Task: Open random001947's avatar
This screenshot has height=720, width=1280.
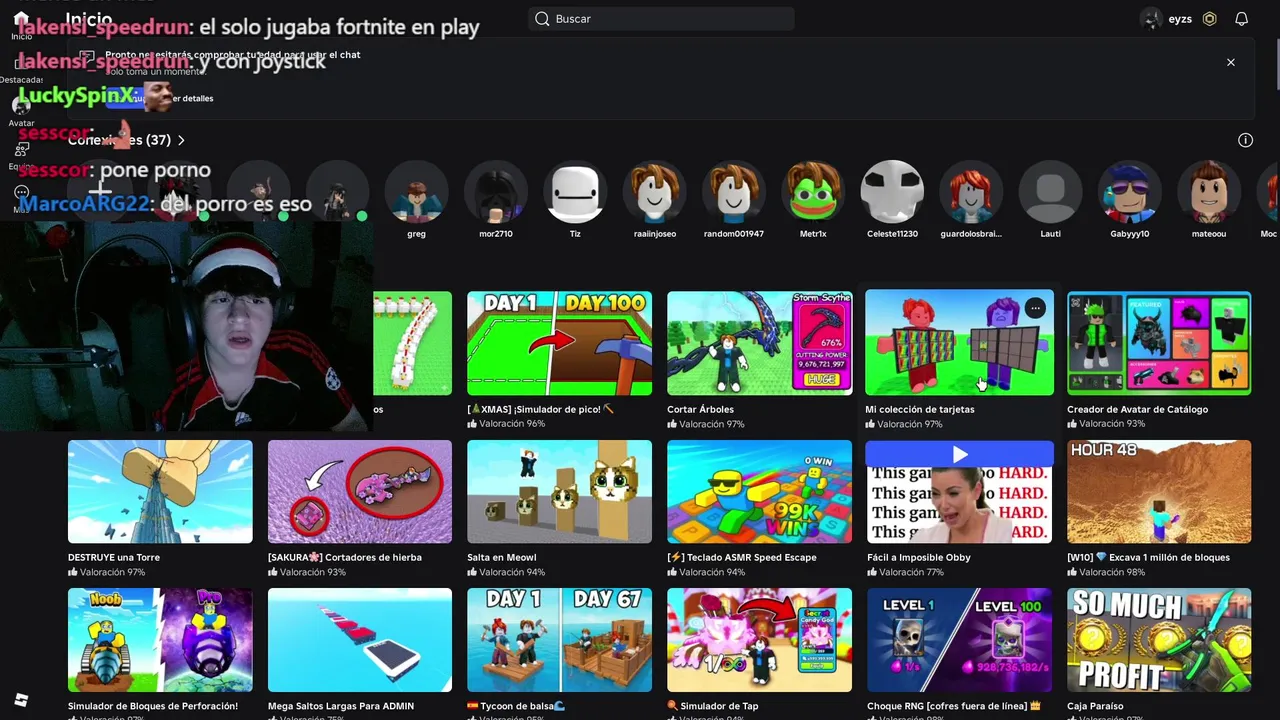Action: click(733, 192)
